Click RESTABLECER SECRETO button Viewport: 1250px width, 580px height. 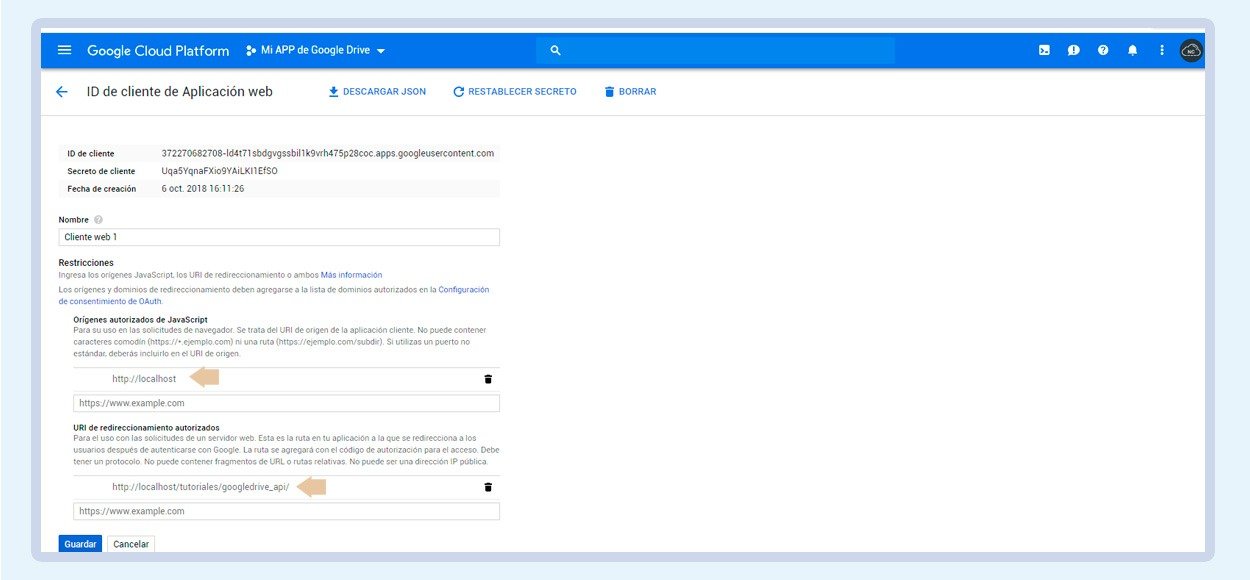(515, 91)
